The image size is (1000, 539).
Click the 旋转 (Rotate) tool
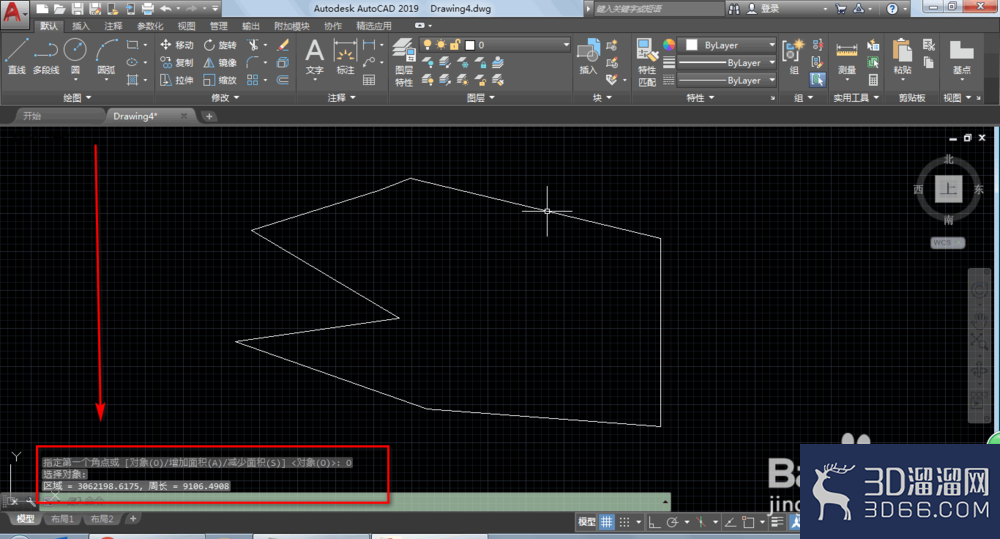pos(219,45)
